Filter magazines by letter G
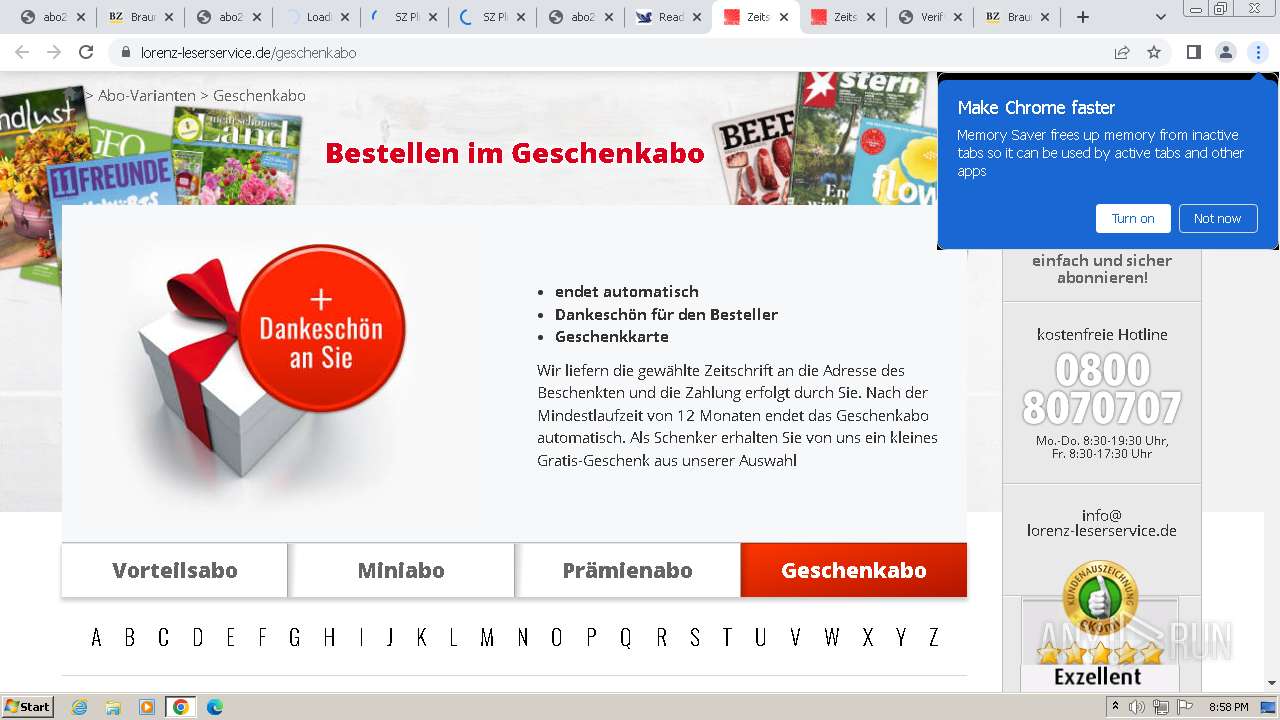This screenshot has height=720, width=1280. click(x=295, y=637)
